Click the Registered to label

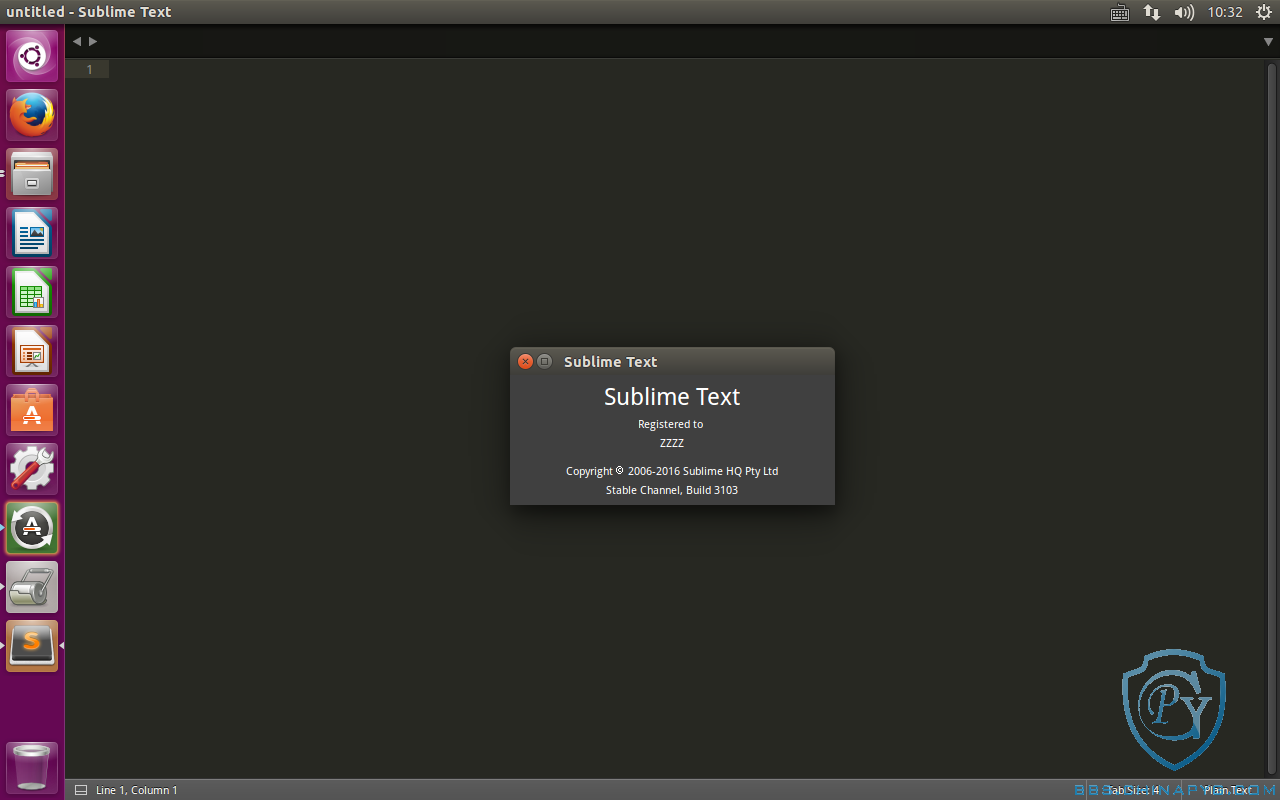pyautogui.click(x=671, y=424)
